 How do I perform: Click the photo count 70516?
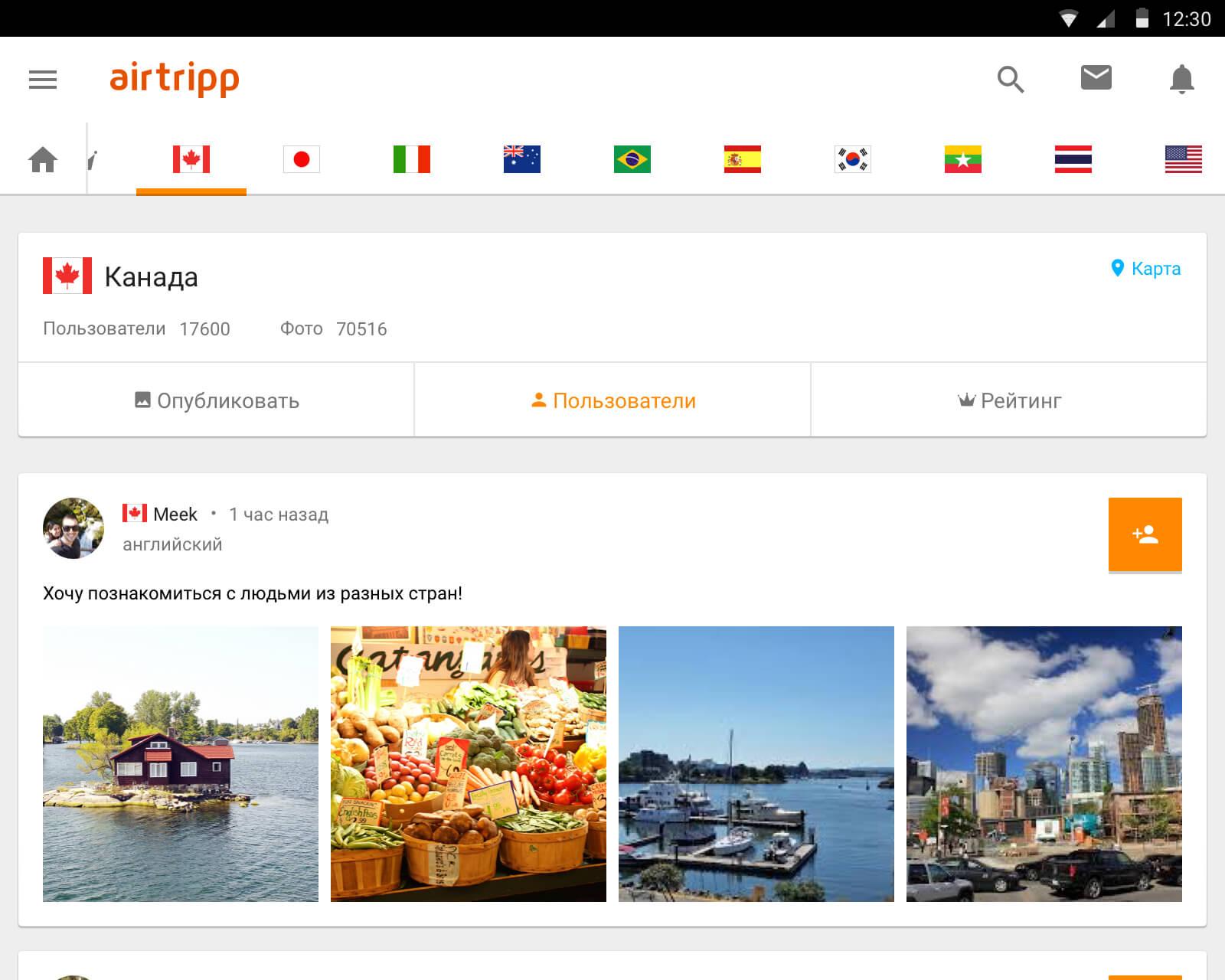[361, 329]
